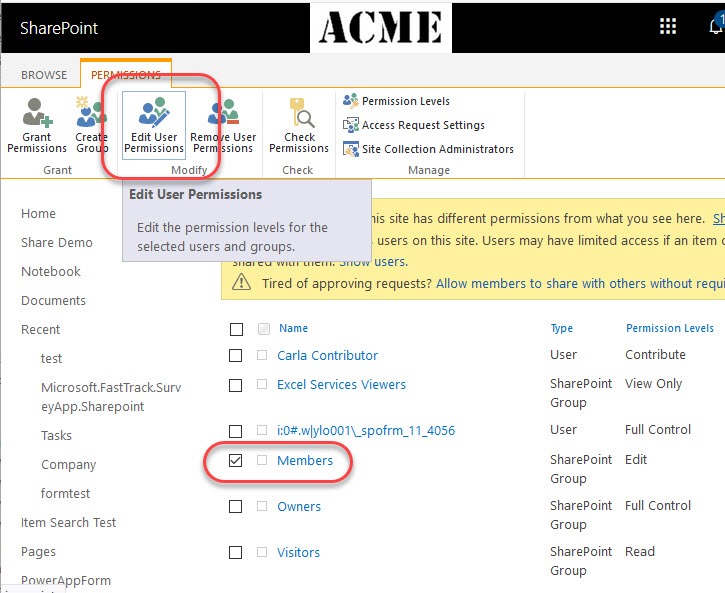Click the Edit User Permissions icon
Viewport: 725px width, 593px height.
[x=154, y=112]
